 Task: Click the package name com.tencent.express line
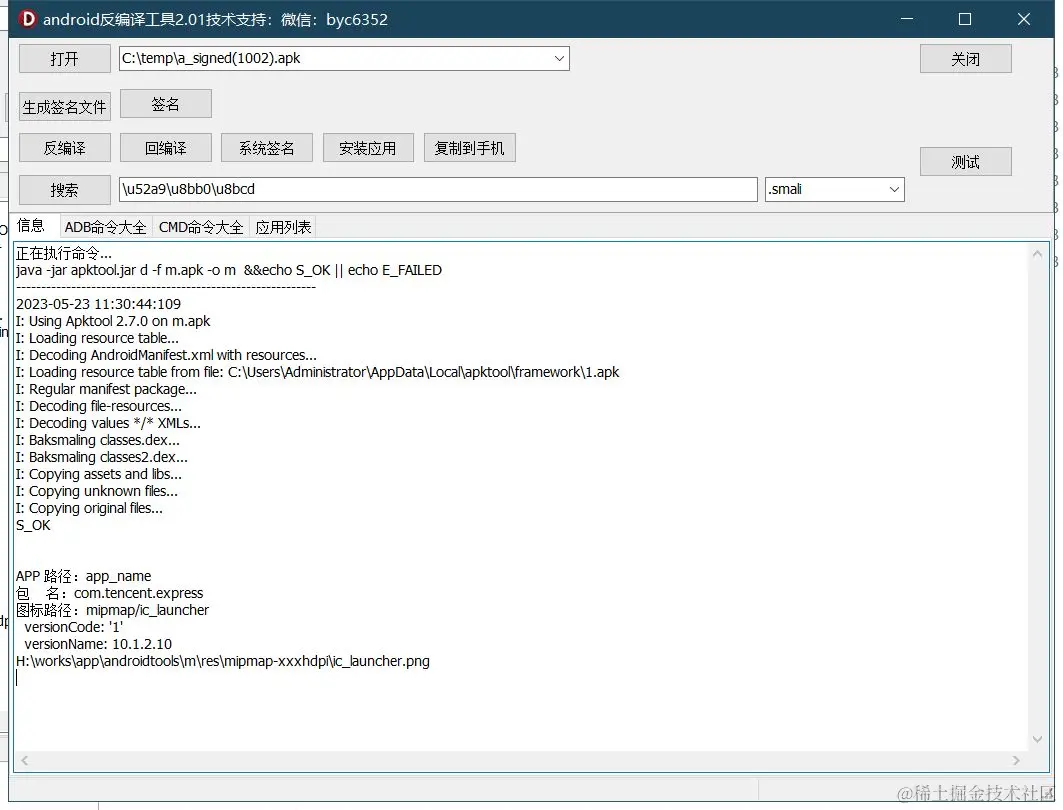click(x=110, y=593)
